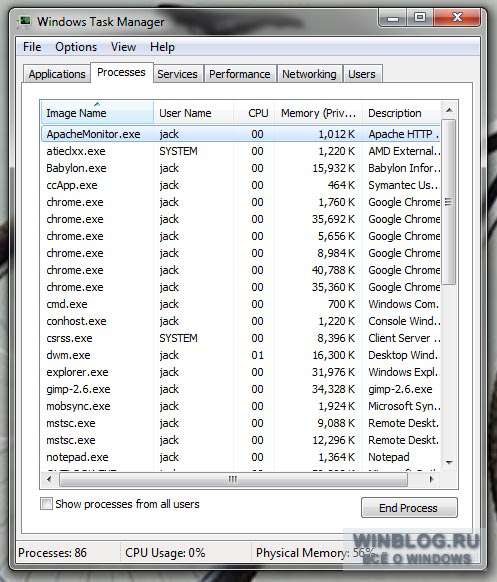Screen dimensions: 497x582
Task: Open the File menu
Action: (32, 47)
